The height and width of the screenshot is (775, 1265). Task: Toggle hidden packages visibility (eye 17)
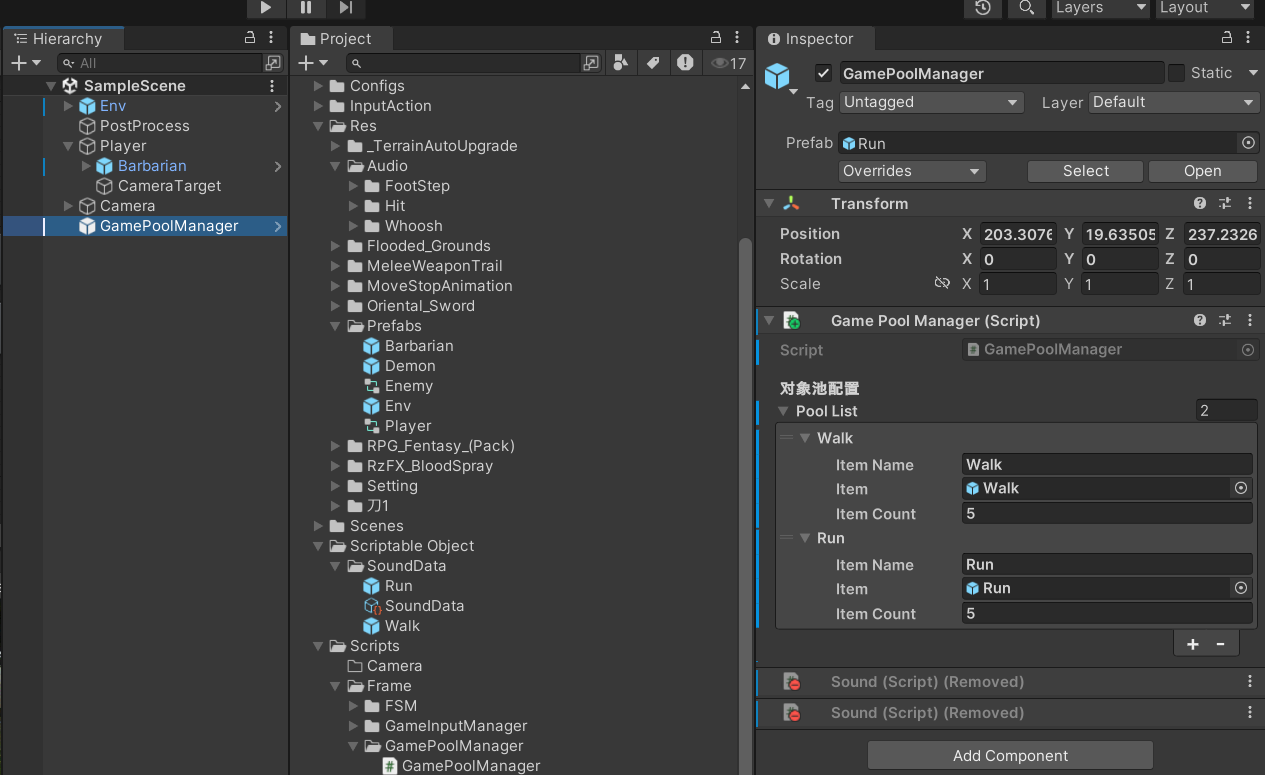728,63
